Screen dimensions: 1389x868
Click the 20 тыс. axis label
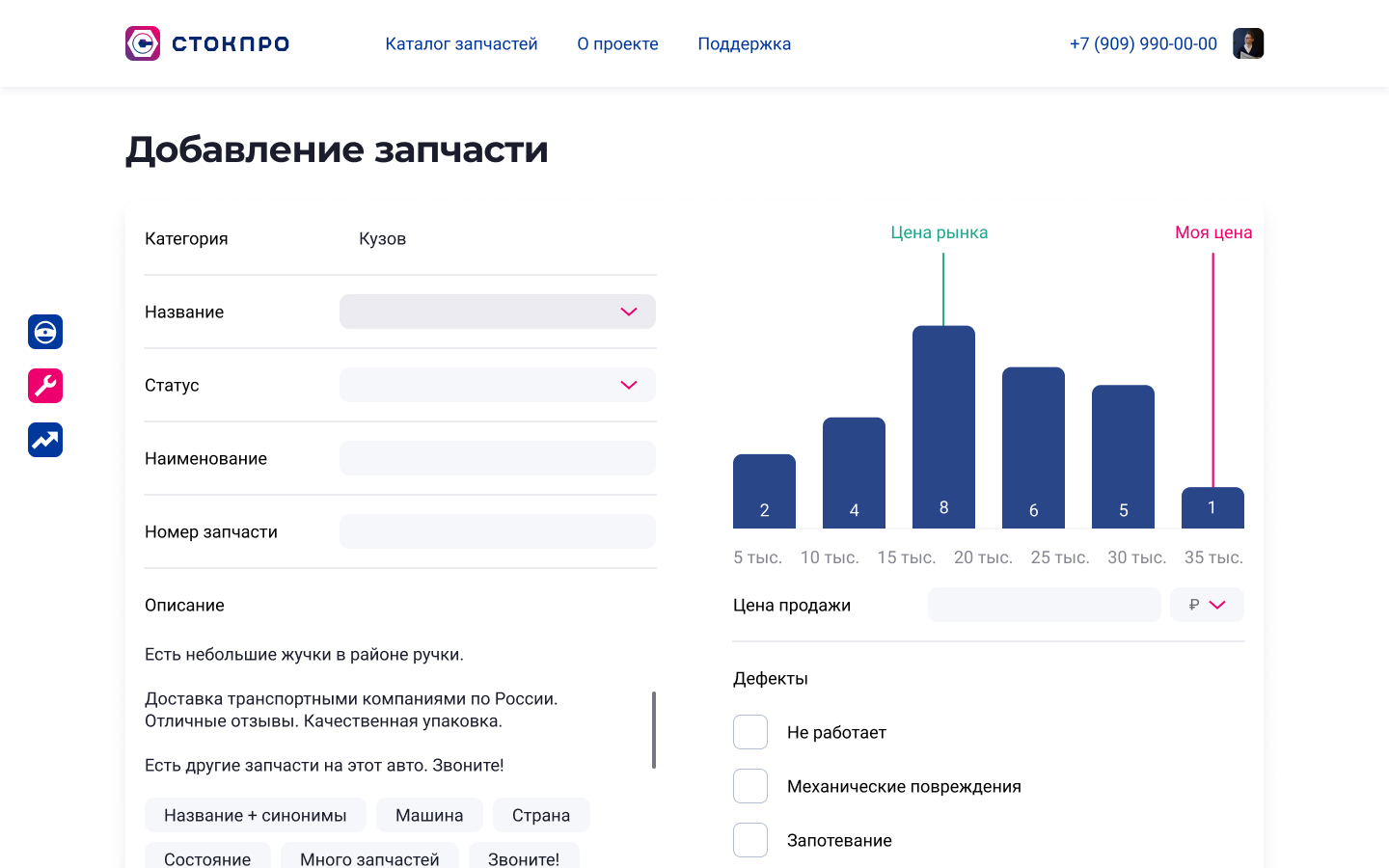pos(983,557)
